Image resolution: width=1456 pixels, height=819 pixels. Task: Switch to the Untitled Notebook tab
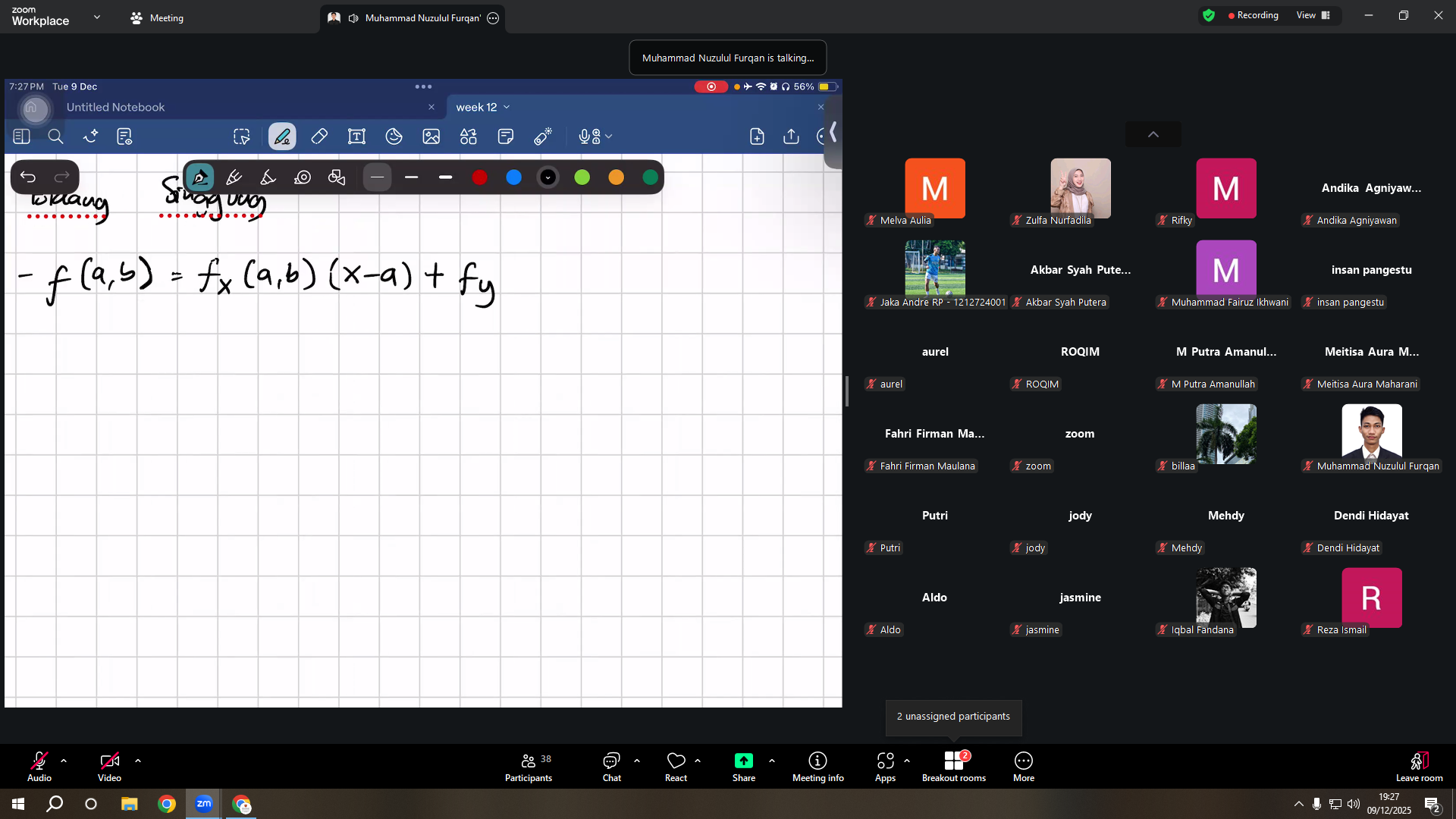(x=115, y=108)
